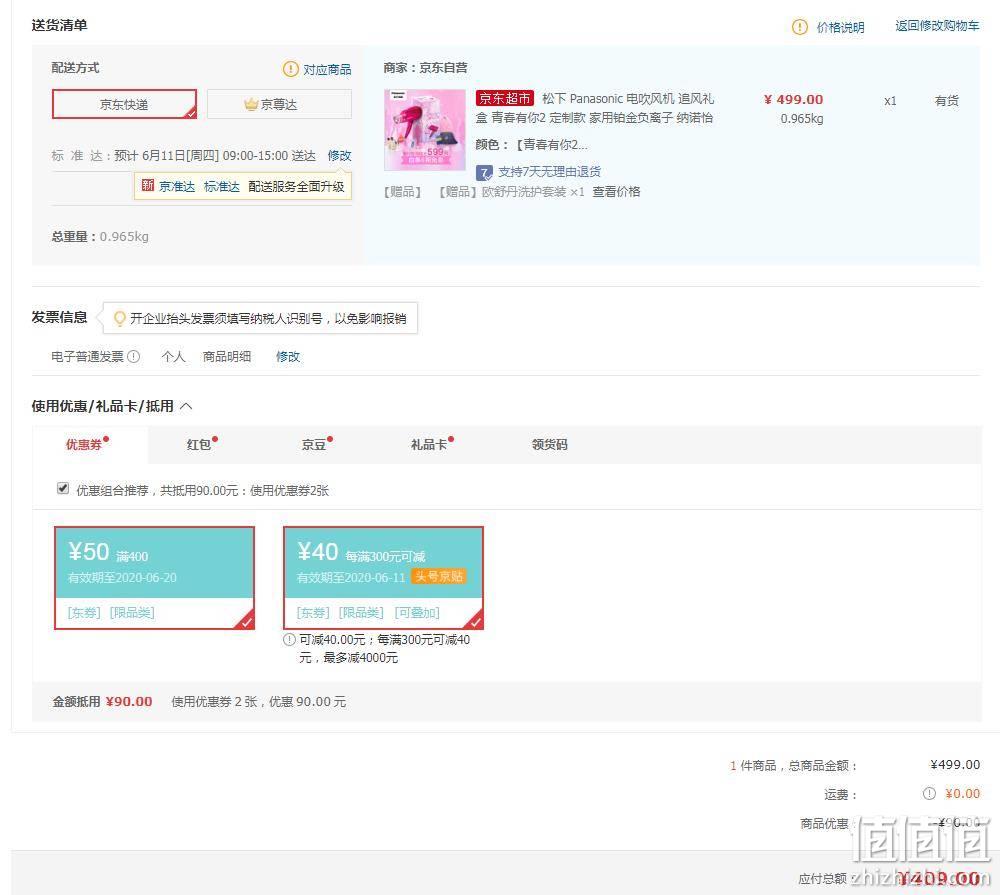Click the 头号京贴 orange badge
Viewport: 1000px width, 895px height.
[x=439, y=577]
